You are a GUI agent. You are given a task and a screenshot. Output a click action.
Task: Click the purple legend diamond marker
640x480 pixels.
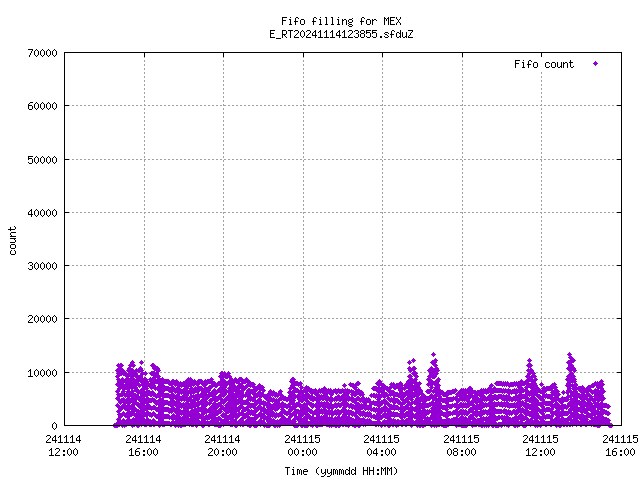coord(596,64)
